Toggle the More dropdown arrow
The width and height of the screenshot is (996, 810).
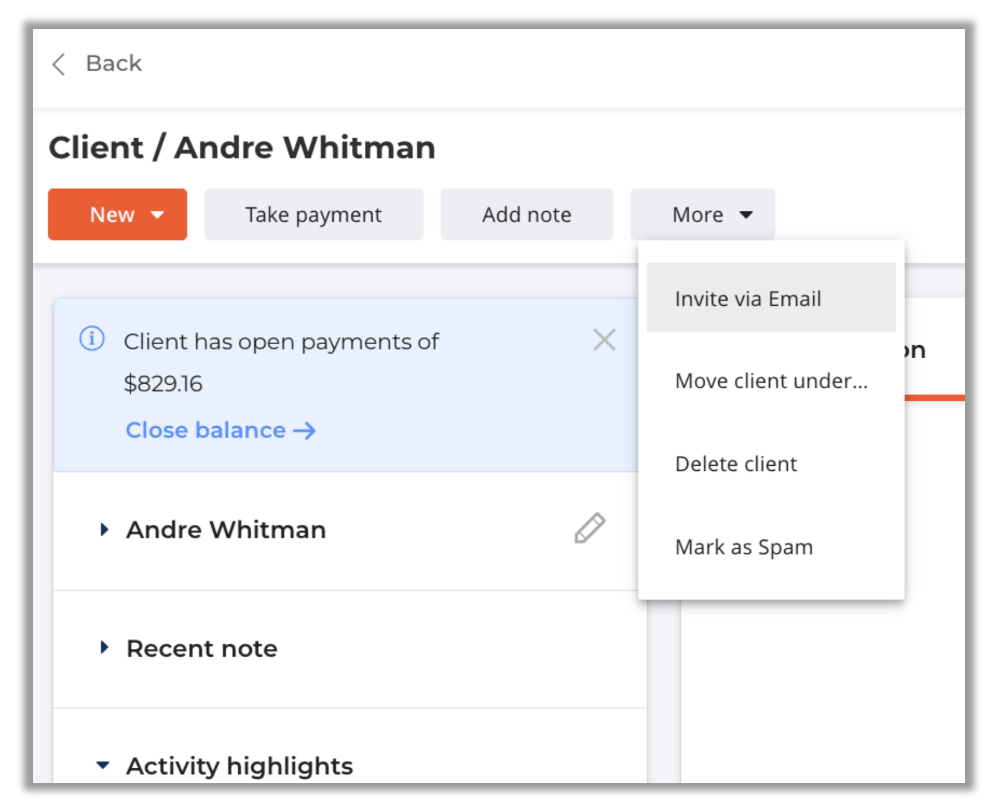(746, 215)
